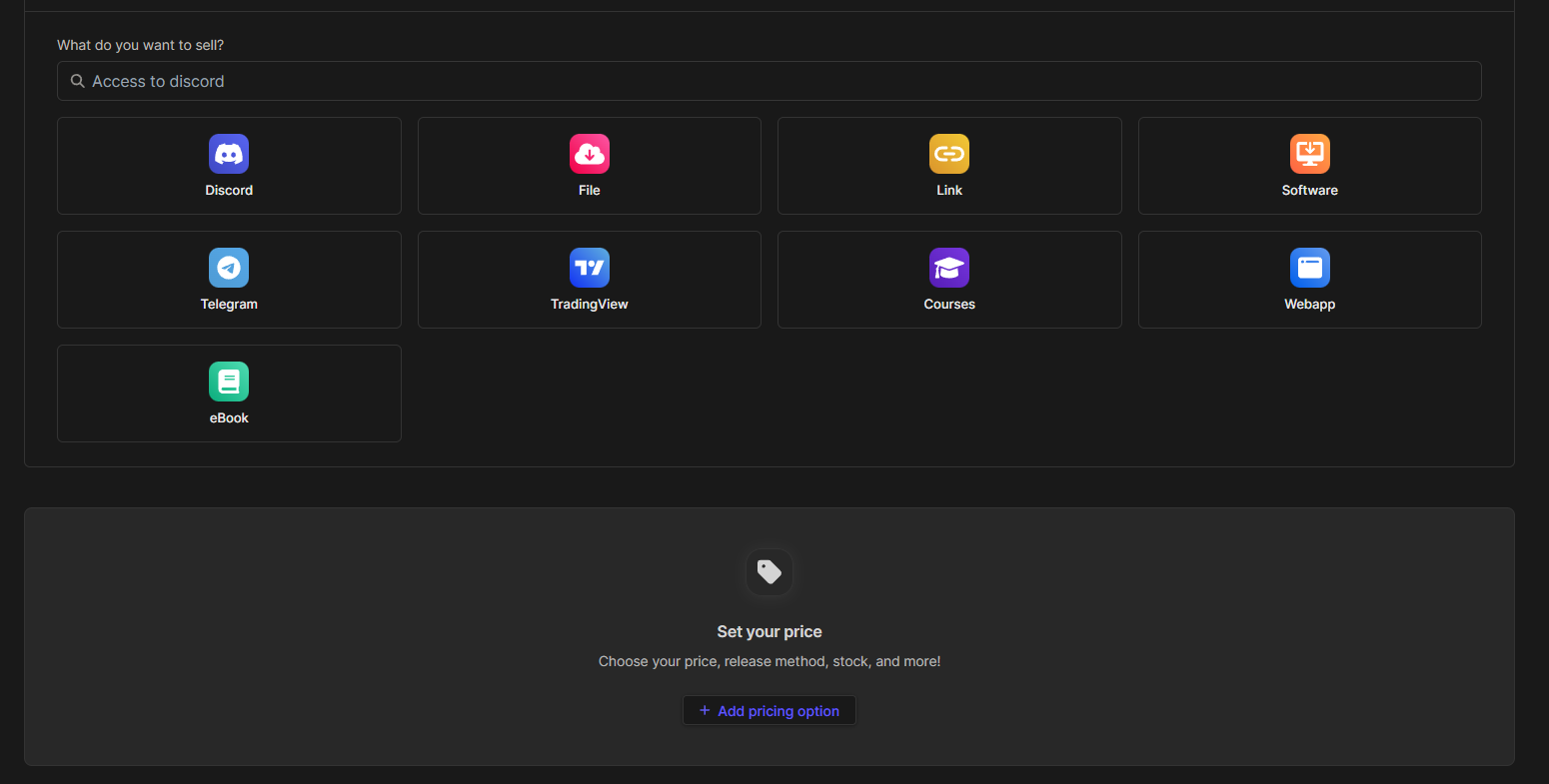This screenshot has height=784, width=1549.
Task: Click 'What do you want to sell?' label
Action: [x=141, y=45]
